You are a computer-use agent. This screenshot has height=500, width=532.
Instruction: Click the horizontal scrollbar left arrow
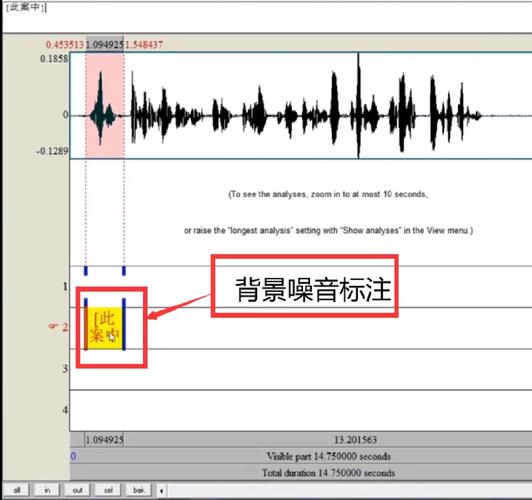[162, 491]
